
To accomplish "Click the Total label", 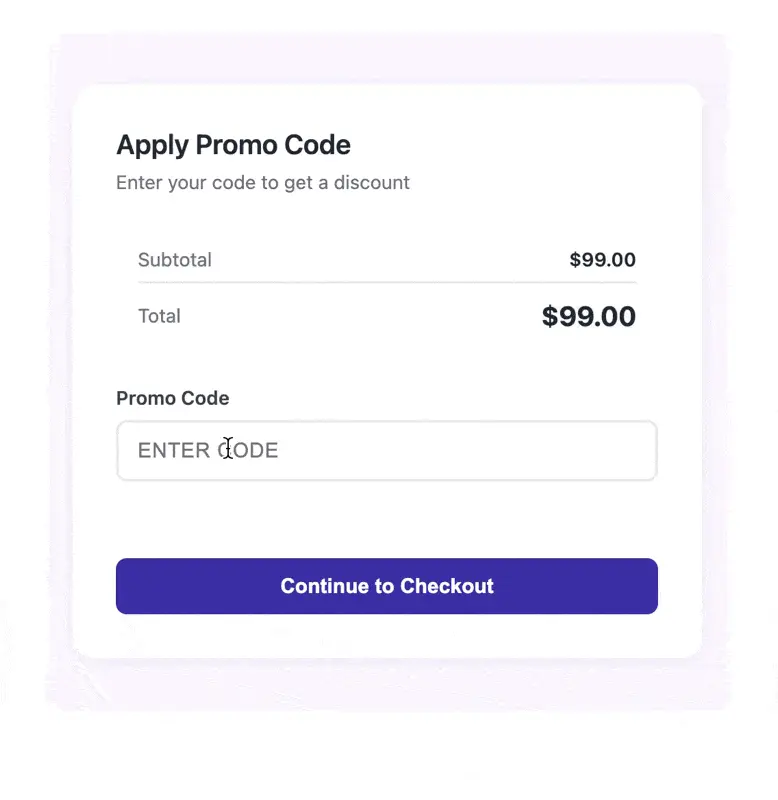I will [x=159, y=316].
